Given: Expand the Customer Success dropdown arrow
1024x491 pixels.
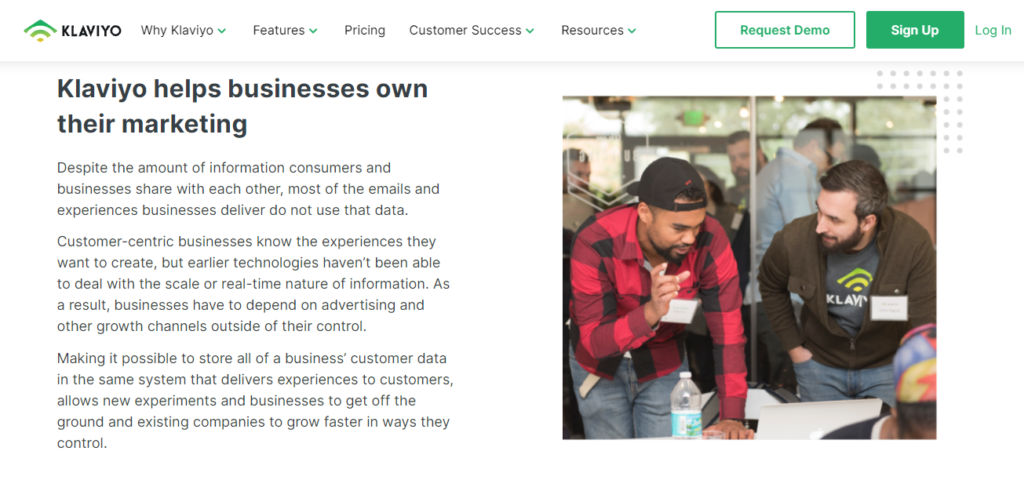Looking at the screenshot, I should (x=530, y=31).
